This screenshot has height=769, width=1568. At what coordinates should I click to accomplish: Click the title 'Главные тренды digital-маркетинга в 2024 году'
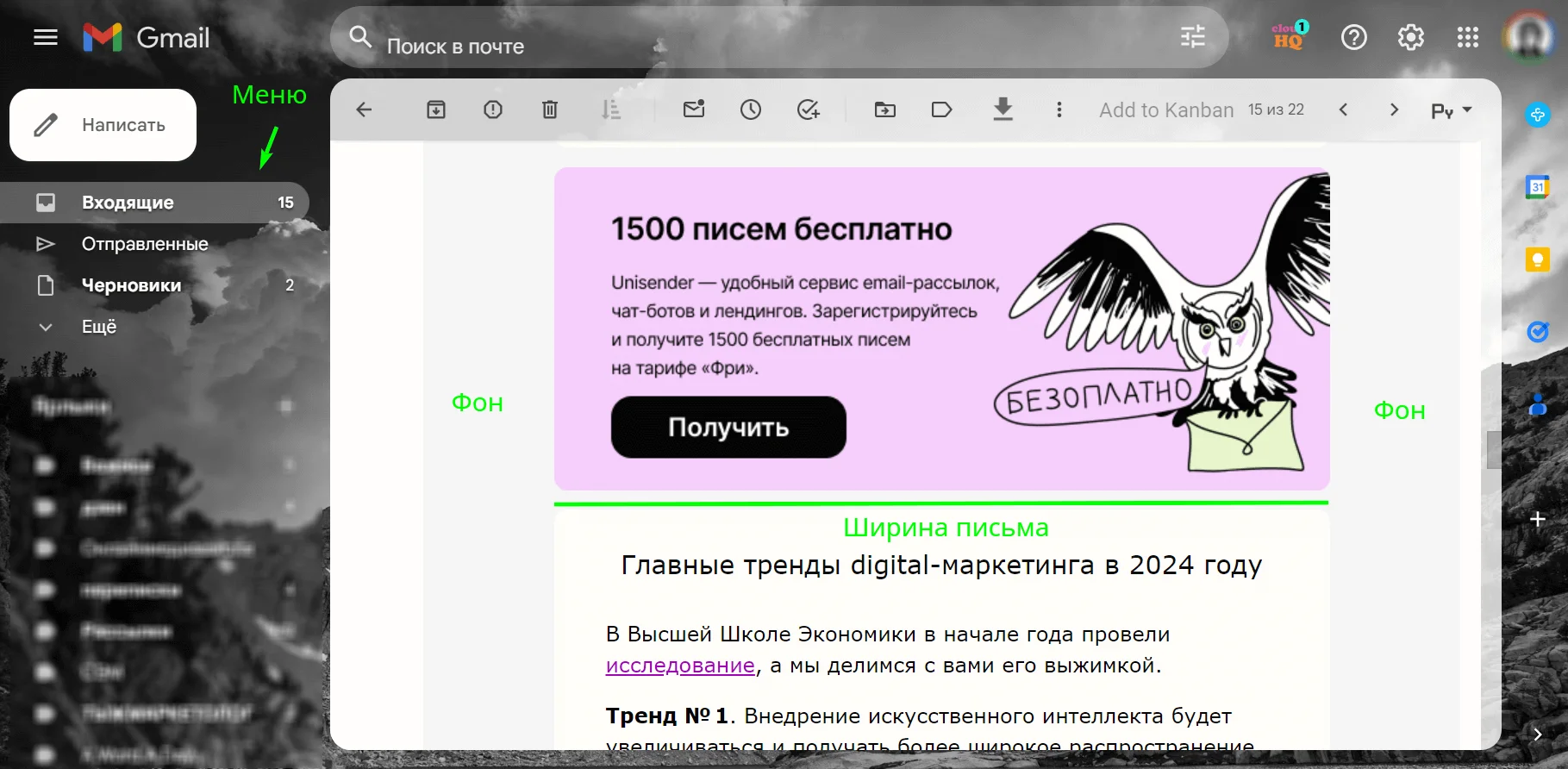tap(941, 566)
